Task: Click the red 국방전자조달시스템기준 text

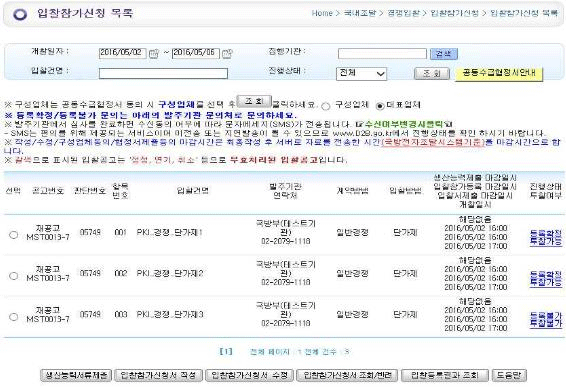Action: pos(432,142)
